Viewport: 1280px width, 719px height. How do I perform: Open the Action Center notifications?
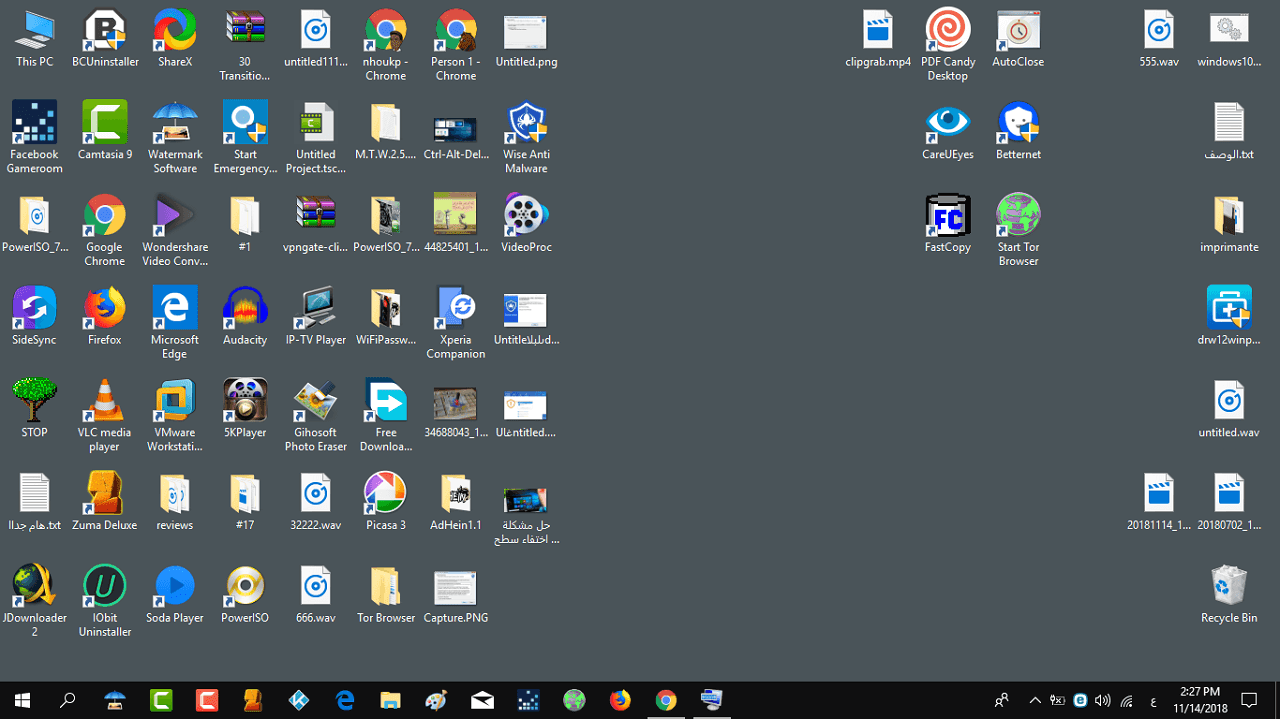pyautogui.click(x=1249, y=700)
